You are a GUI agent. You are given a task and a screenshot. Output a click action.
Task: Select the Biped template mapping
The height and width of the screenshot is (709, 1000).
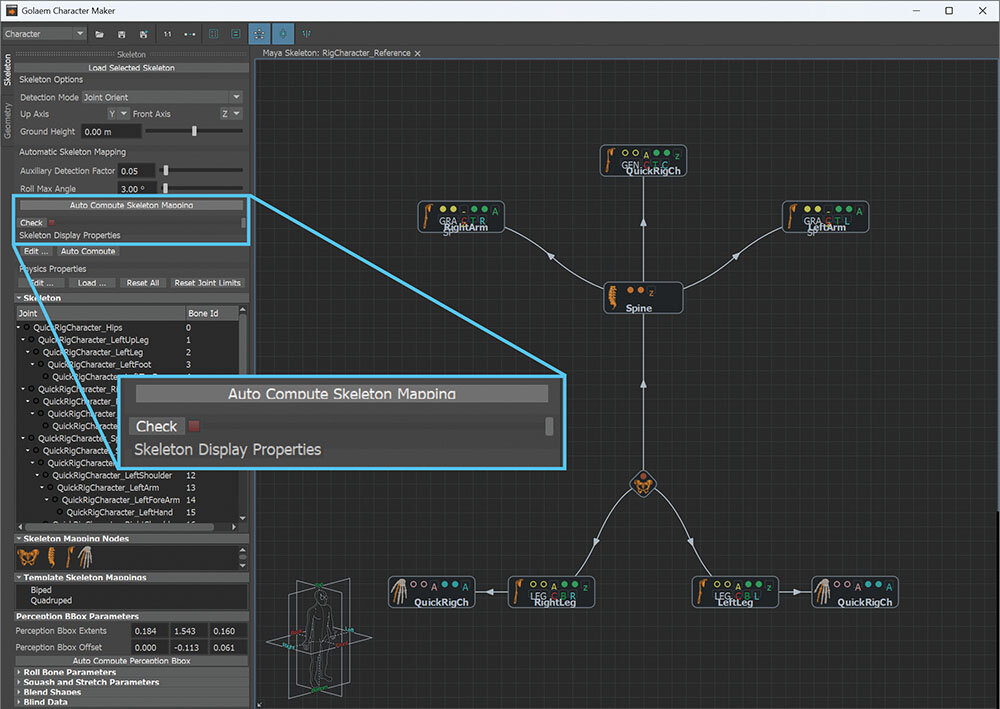pyautogui.click(x=41, y=590)
